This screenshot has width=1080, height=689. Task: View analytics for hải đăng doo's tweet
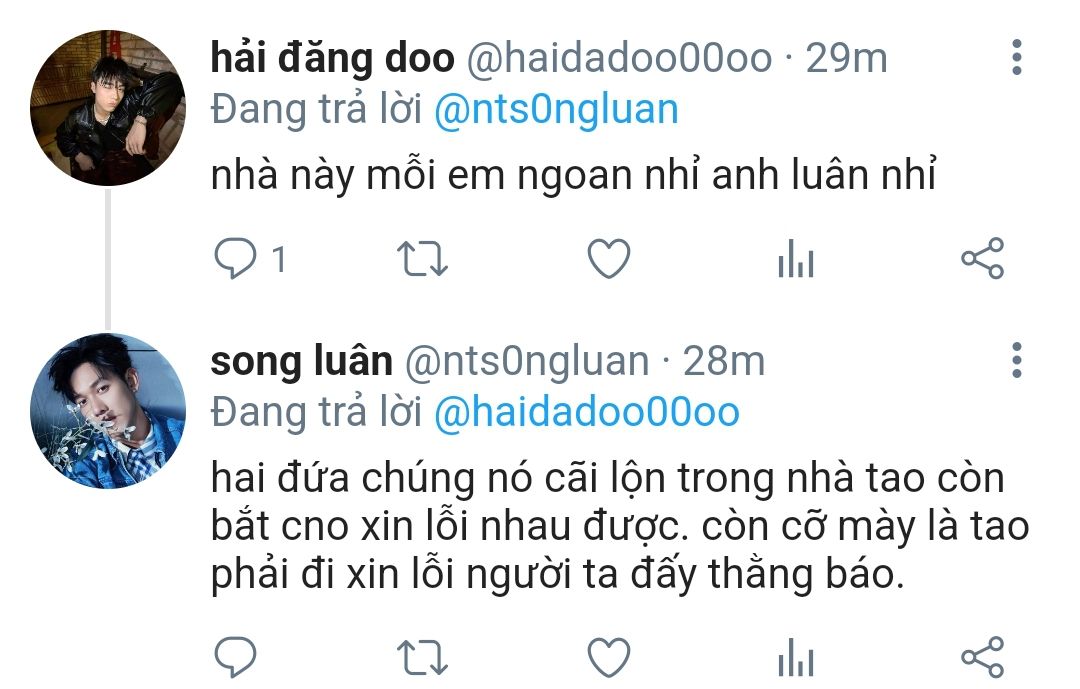point(796,258)
